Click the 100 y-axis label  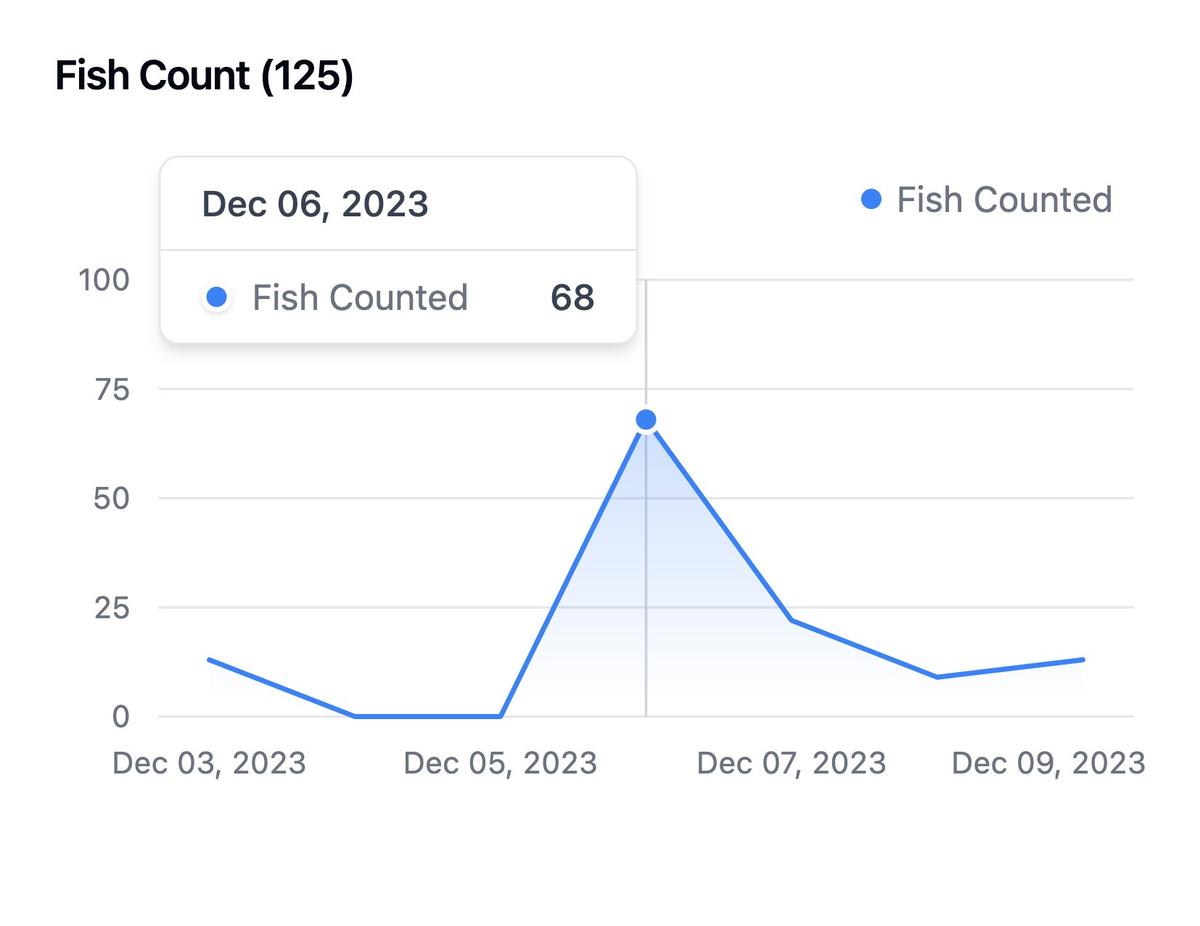105,279
